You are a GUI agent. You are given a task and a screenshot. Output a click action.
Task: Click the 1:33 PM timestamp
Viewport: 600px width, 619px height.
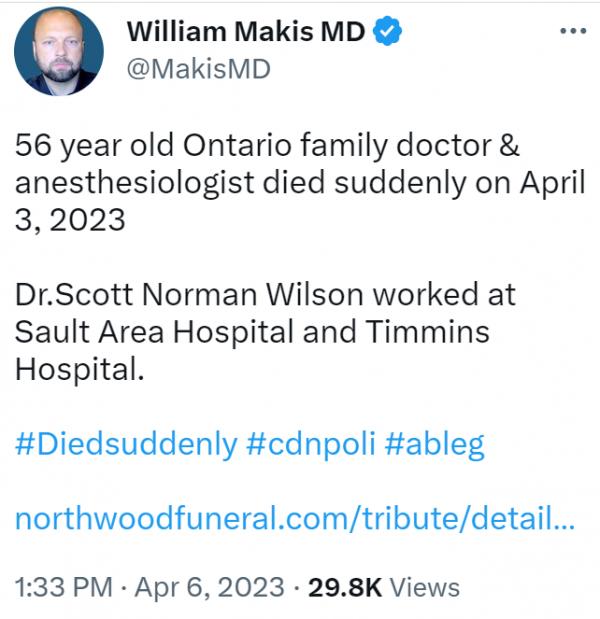[x=63, y=587]
